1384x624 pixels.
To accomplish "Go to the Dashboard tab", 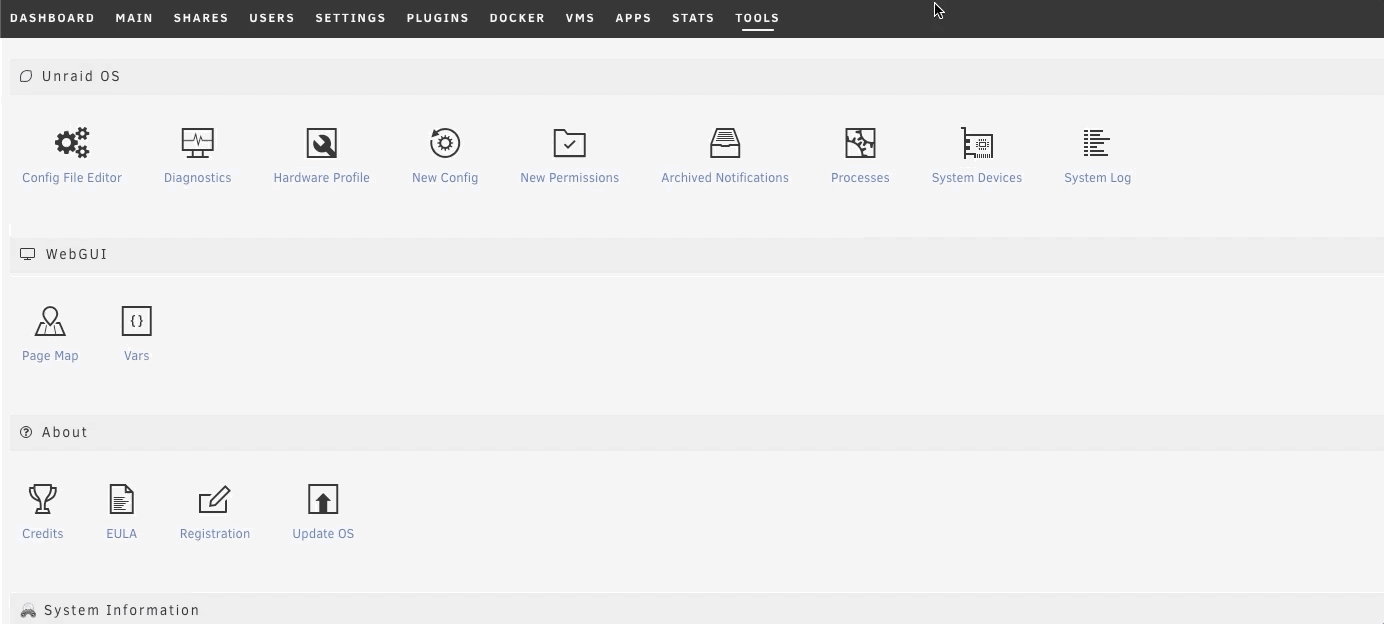I will click(52, 18).
